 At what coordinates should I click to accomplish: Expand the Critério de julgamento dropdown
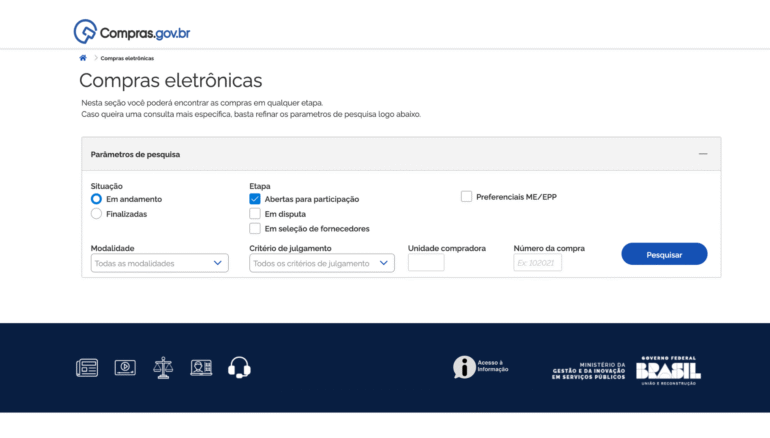(x=321, y=263)
